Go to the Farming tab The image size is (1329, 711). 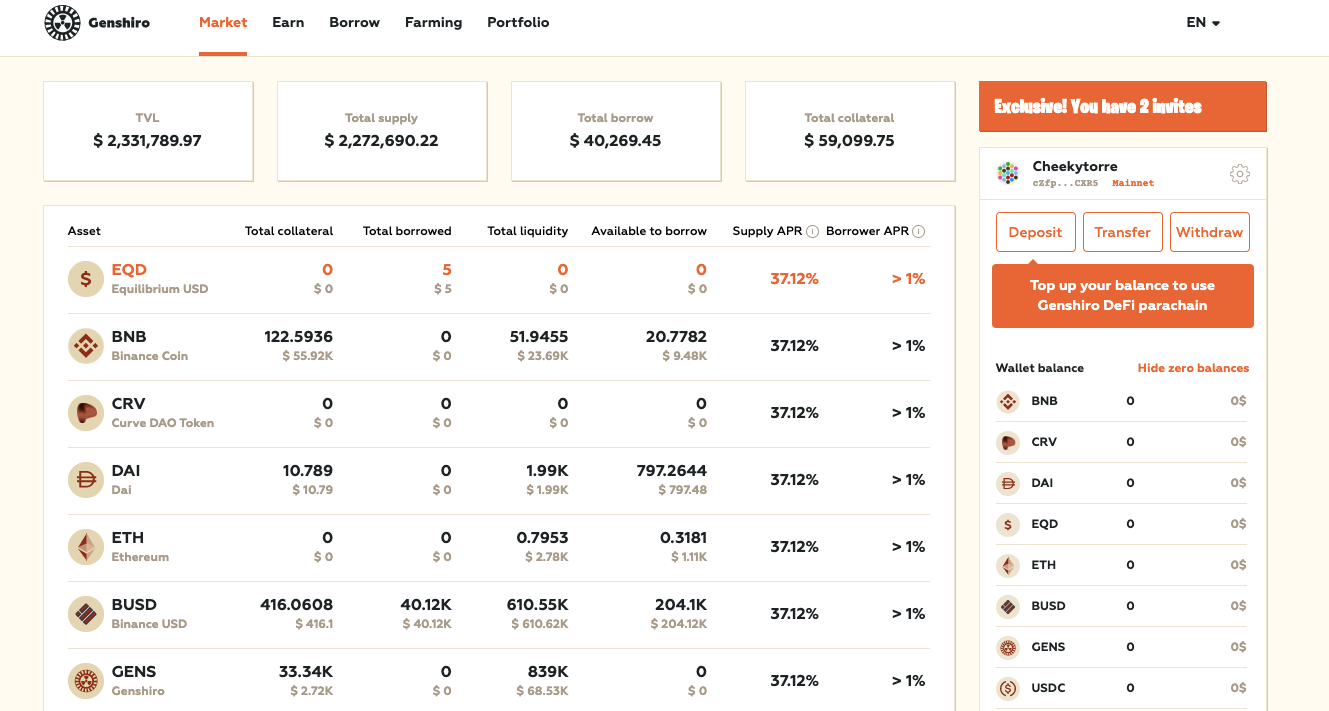click(433, 22)
